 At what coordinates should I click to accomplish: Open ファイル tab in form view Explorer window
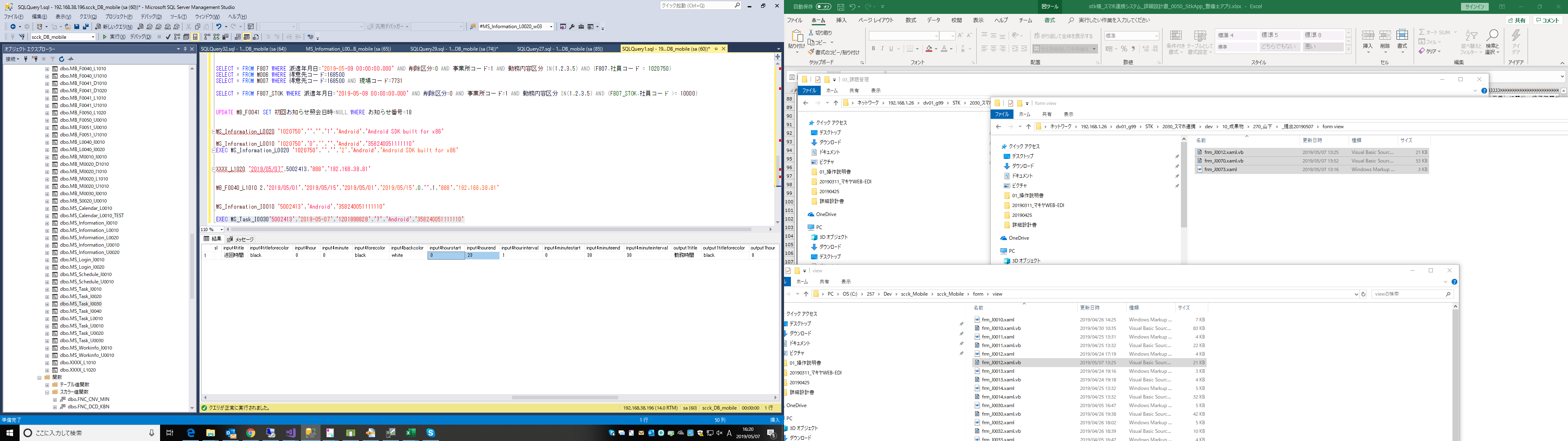coord(1002,114)
